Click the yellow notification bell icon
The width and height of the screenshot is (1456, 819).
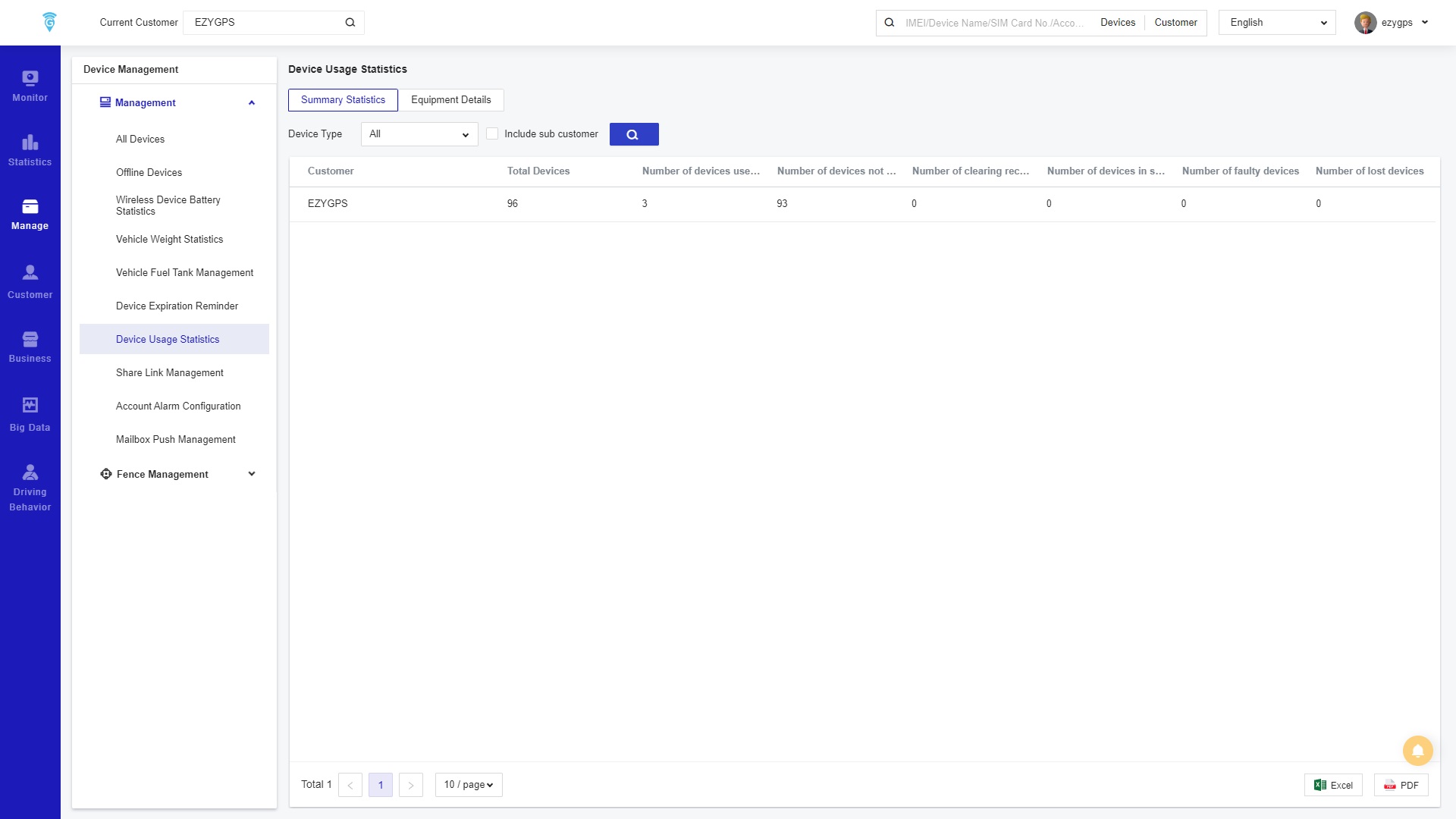click(1417, 751)
